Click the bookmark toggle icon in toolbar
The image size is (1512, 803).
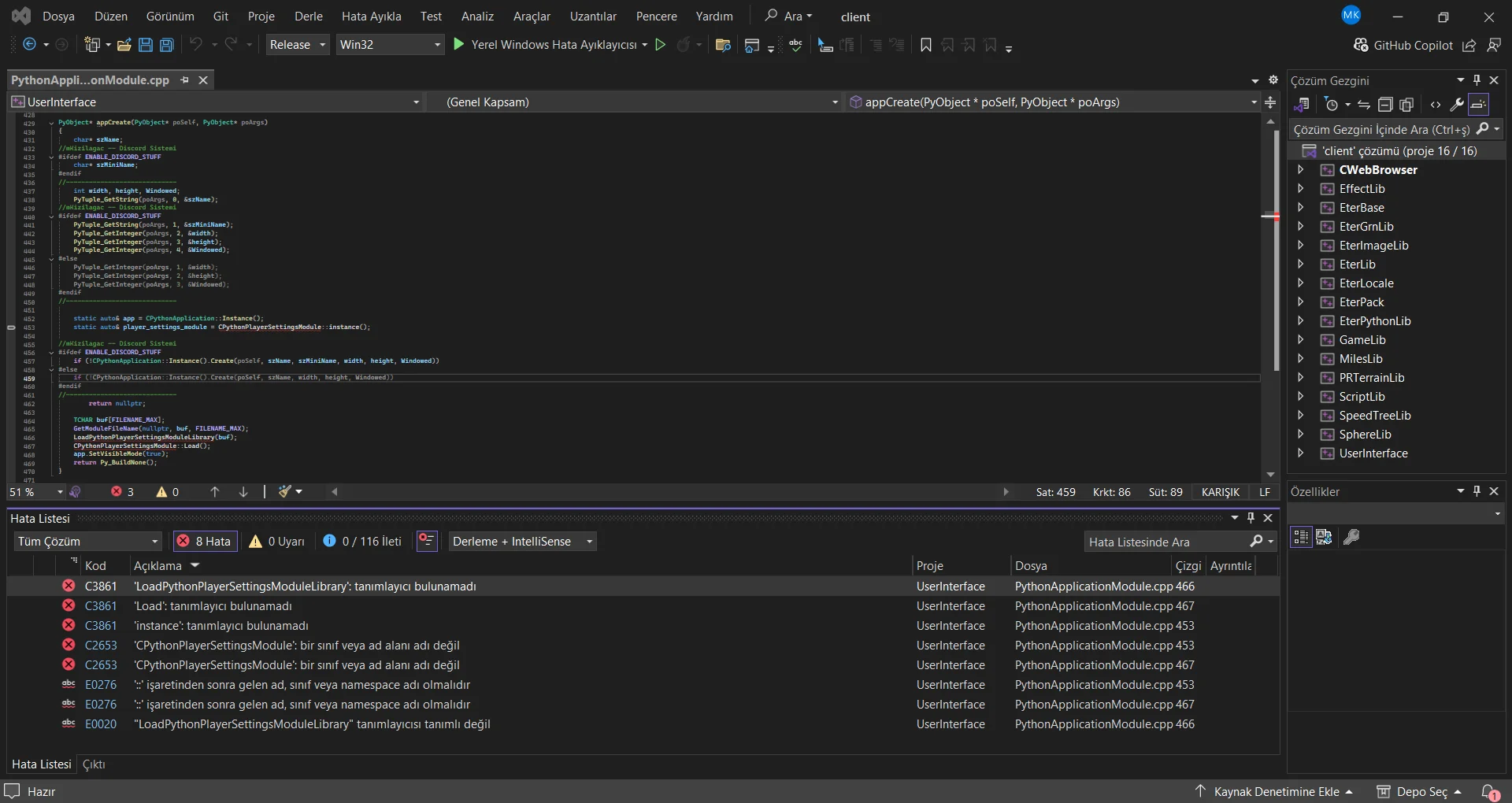pos(926,45)
